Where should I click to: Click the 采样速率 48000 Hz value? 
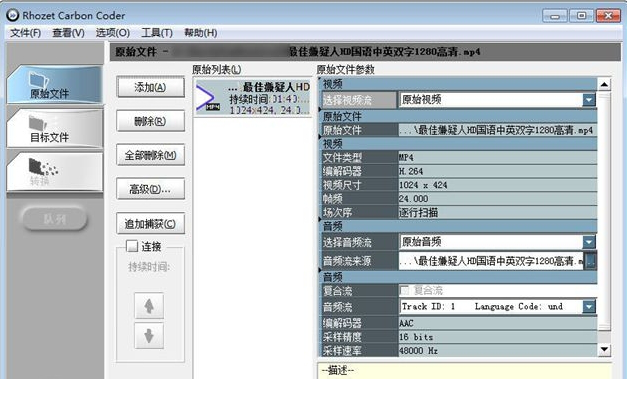(x=497, y=350)
